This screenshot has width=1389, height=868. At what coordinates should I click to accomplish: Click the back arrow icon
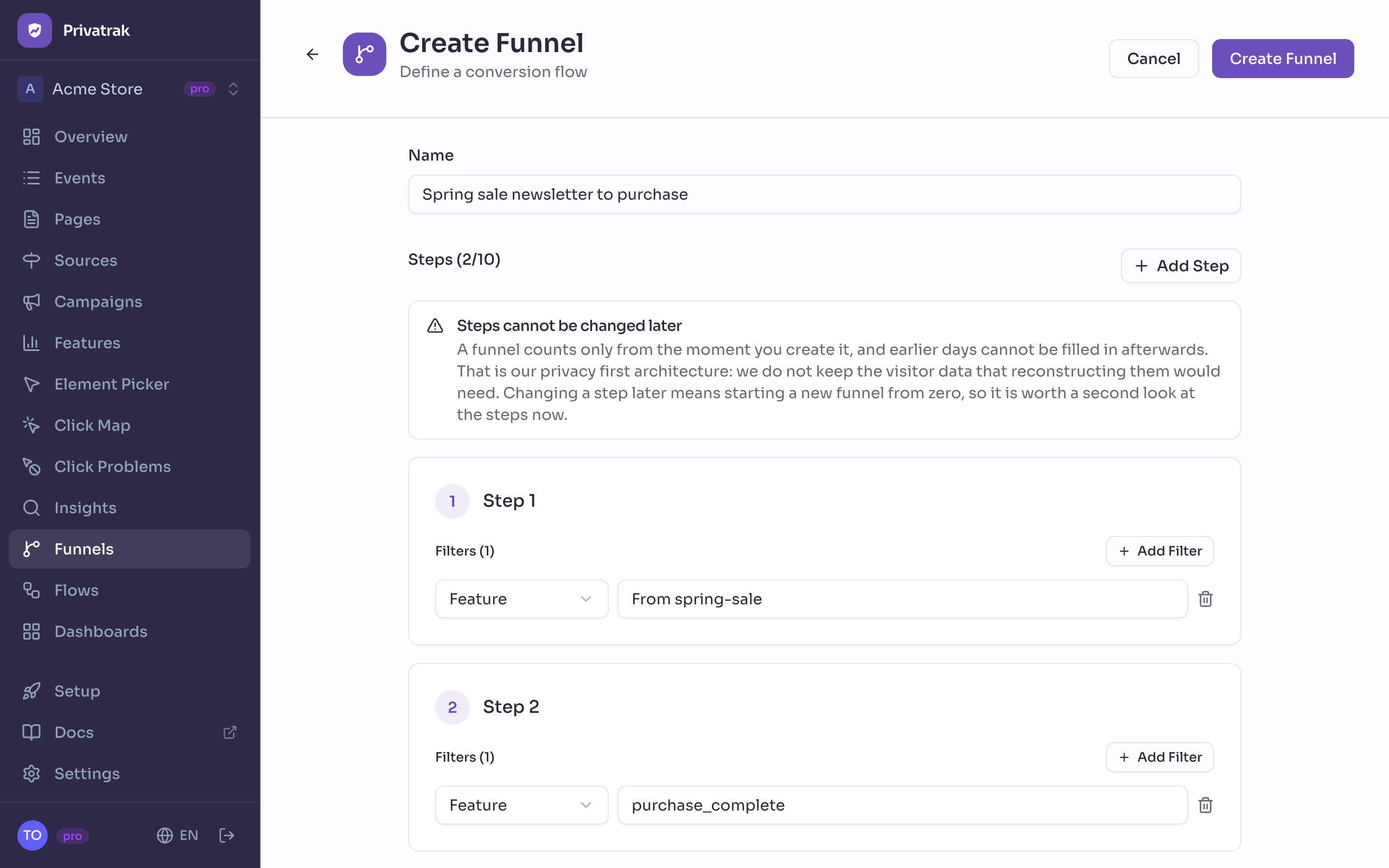[312, 55]
